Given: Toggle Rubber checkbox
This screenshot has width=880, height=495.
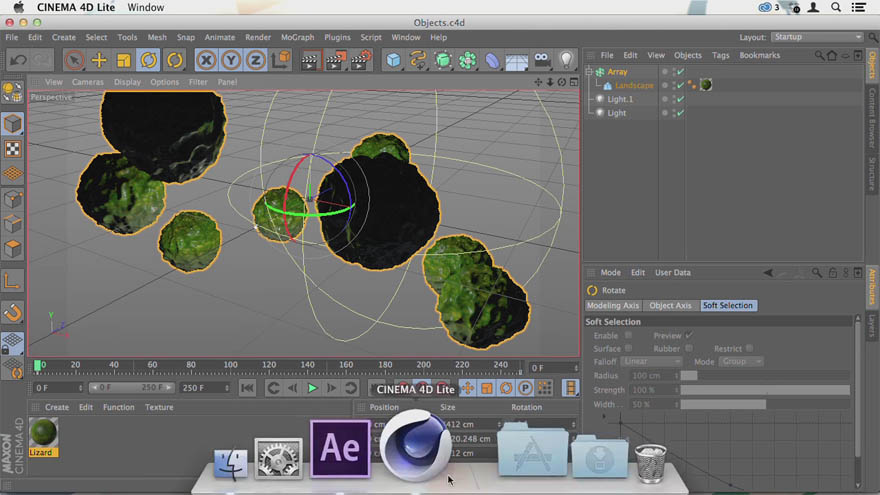Looking at the screenshot, I should tap(689, 349).
